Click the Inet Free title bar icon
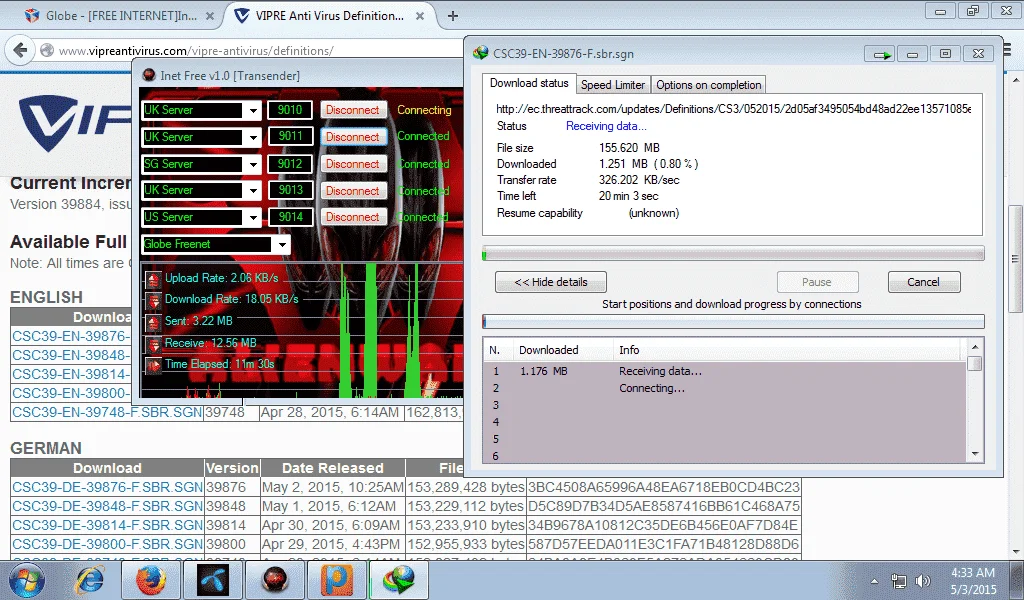The height and width of the screenshot is (600, 1024). (149, 75)
